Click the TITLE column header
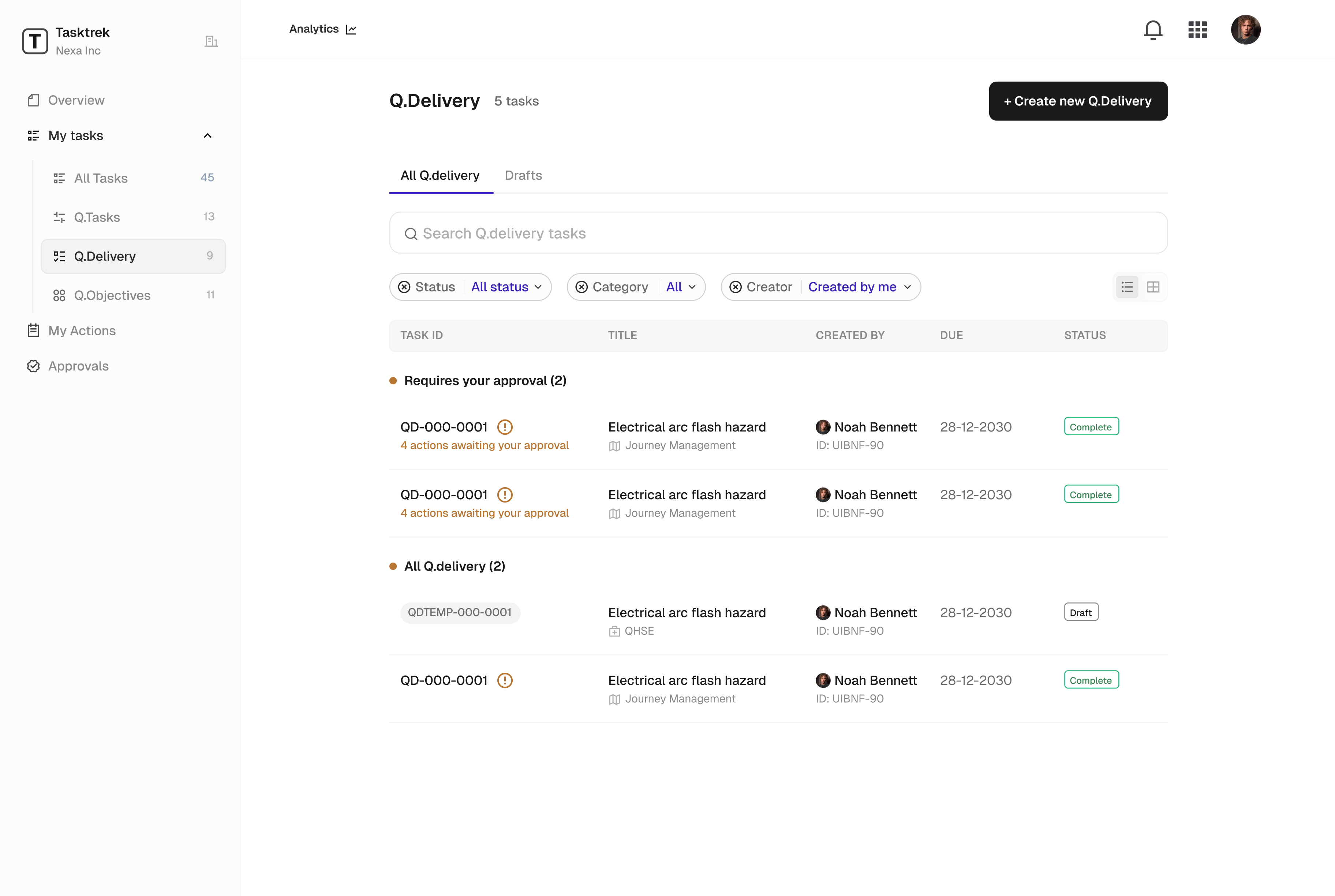 coord(622,335)
